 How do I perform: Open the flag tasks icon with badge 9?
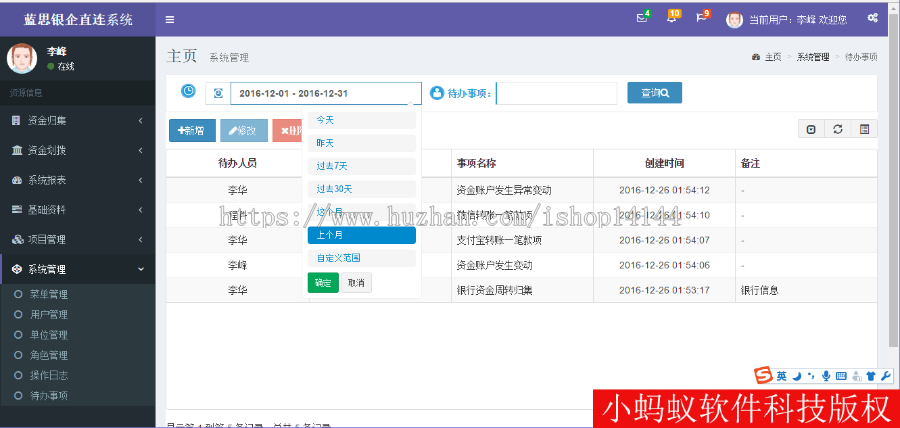click(701, 18)
